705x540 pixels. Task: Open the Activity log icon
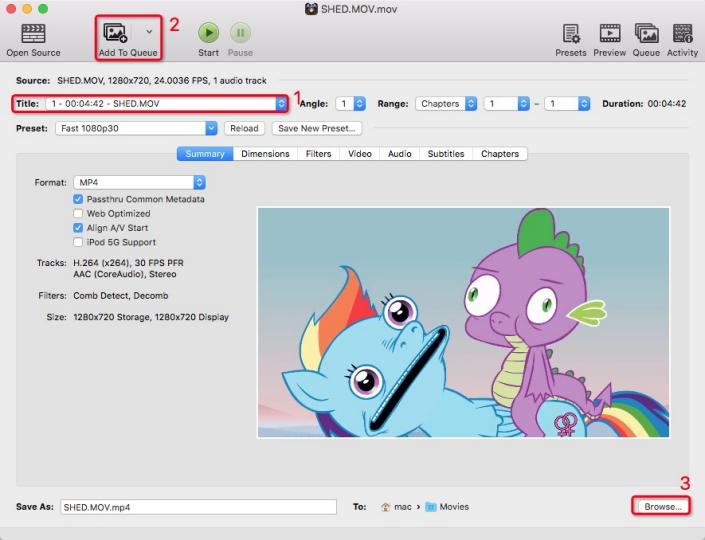coord(682,34)
